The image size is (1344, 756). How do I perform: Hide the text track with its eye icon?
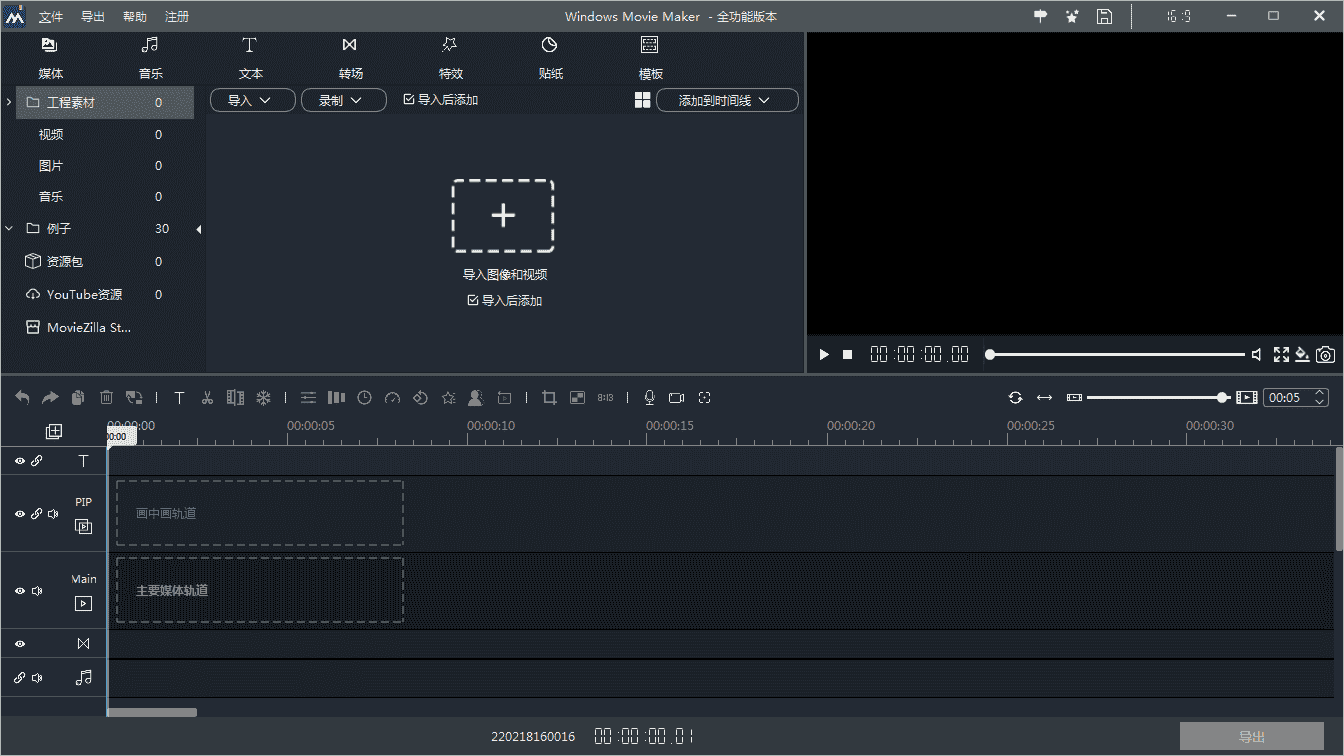point(20,461)
